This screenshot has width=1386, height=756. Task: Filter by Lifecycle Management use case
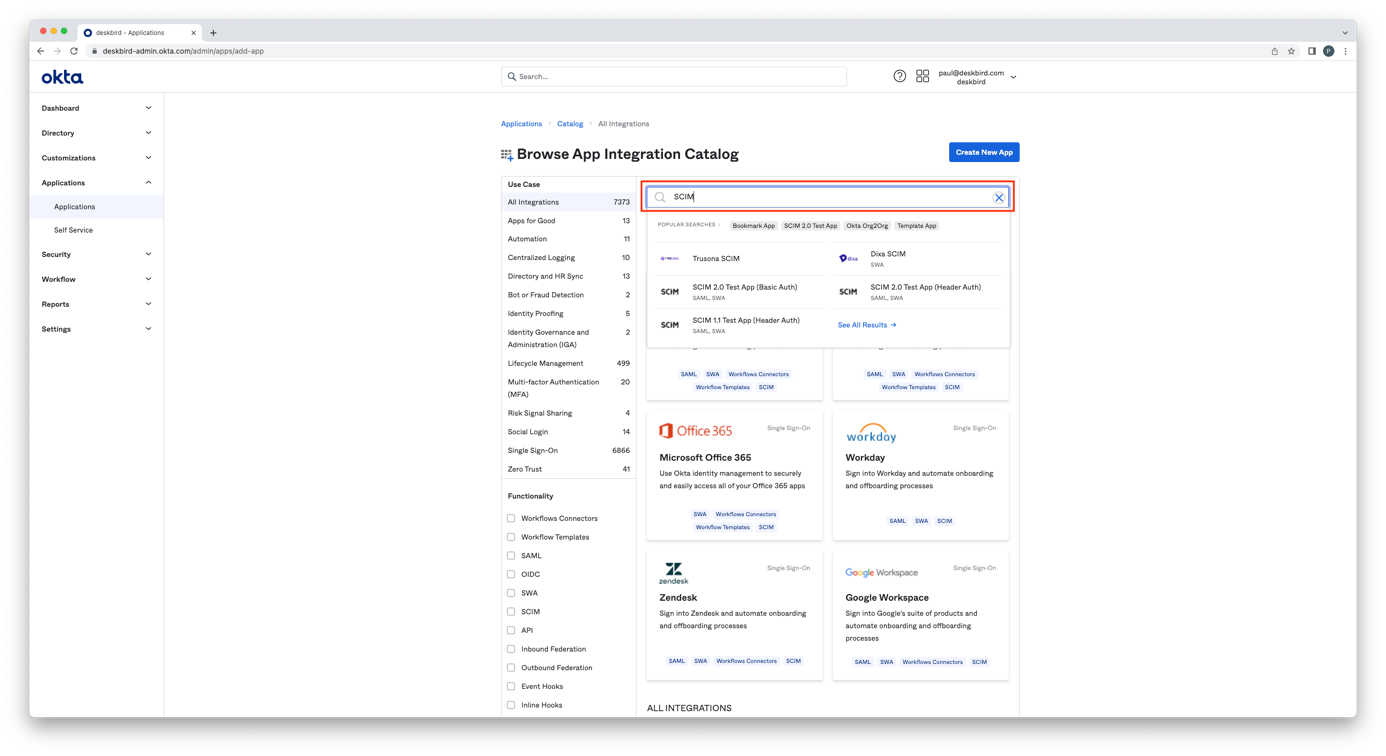click(545, 364)
